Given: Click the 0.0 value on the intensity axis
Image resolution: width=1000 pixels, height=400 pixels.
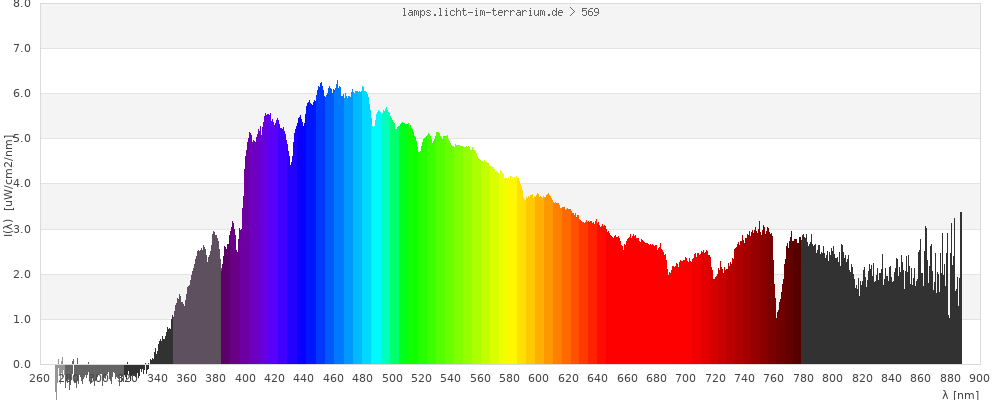Looking at the screenshot, I should [21, 365].
